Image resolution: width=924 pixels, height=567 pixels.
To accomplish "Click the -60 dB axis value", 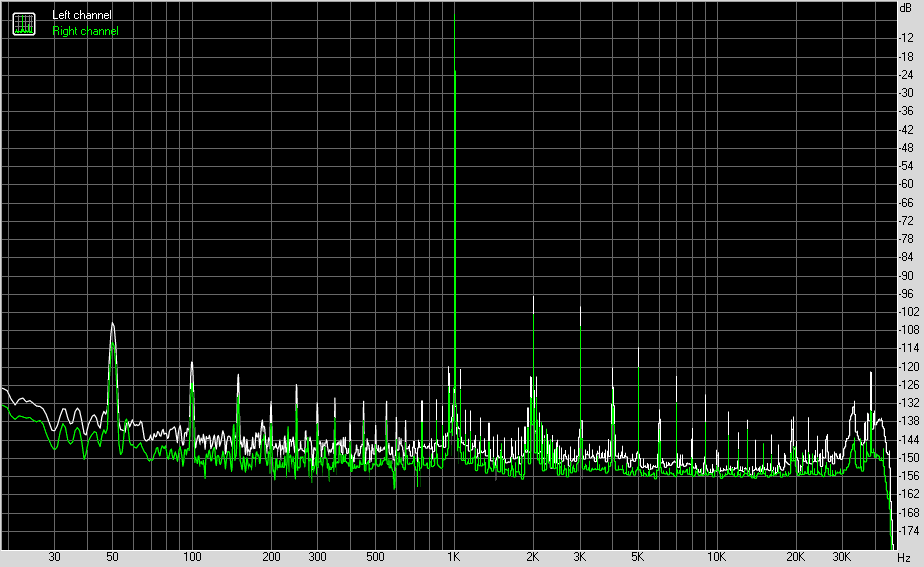I will point(906,184).
